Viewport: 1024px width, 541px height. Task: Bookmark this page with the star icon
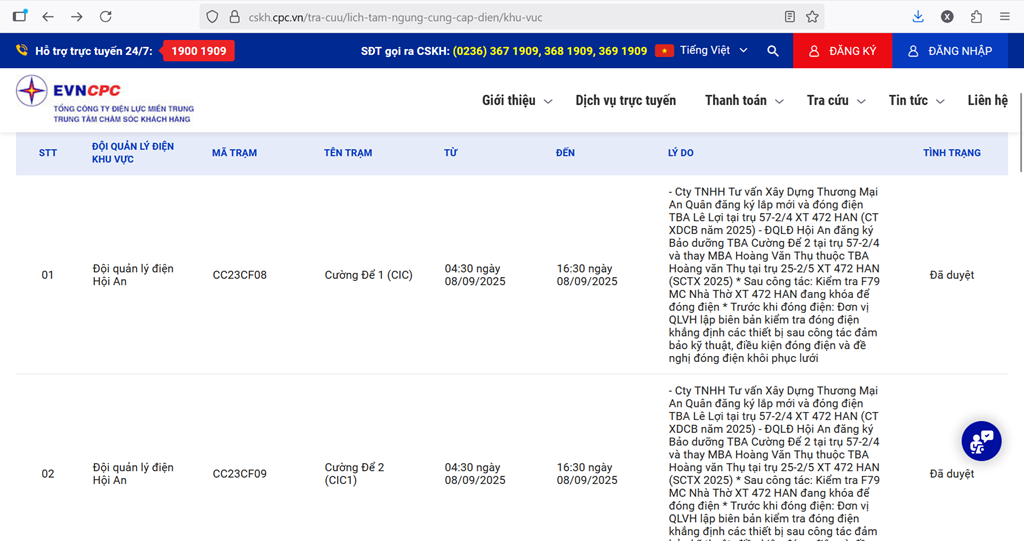click(x=812, y=17)
